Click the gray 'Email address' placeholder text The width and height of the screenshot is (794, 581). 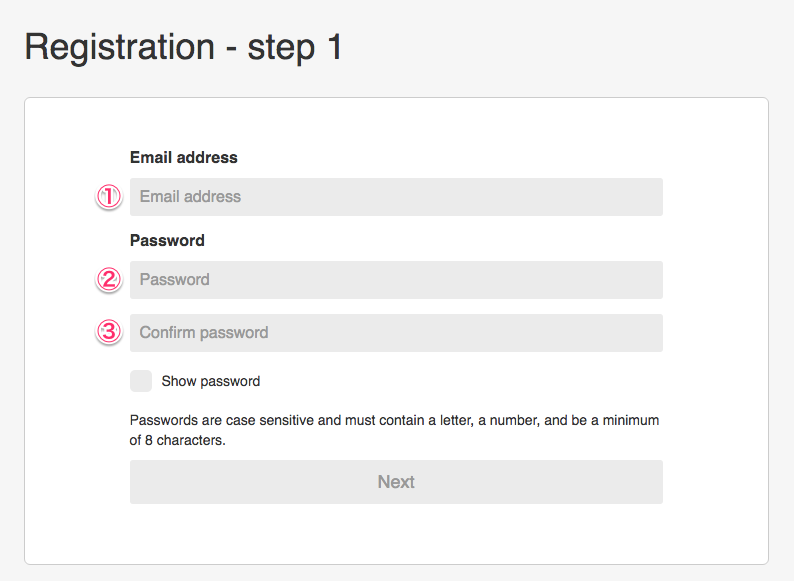coord(190,197)
